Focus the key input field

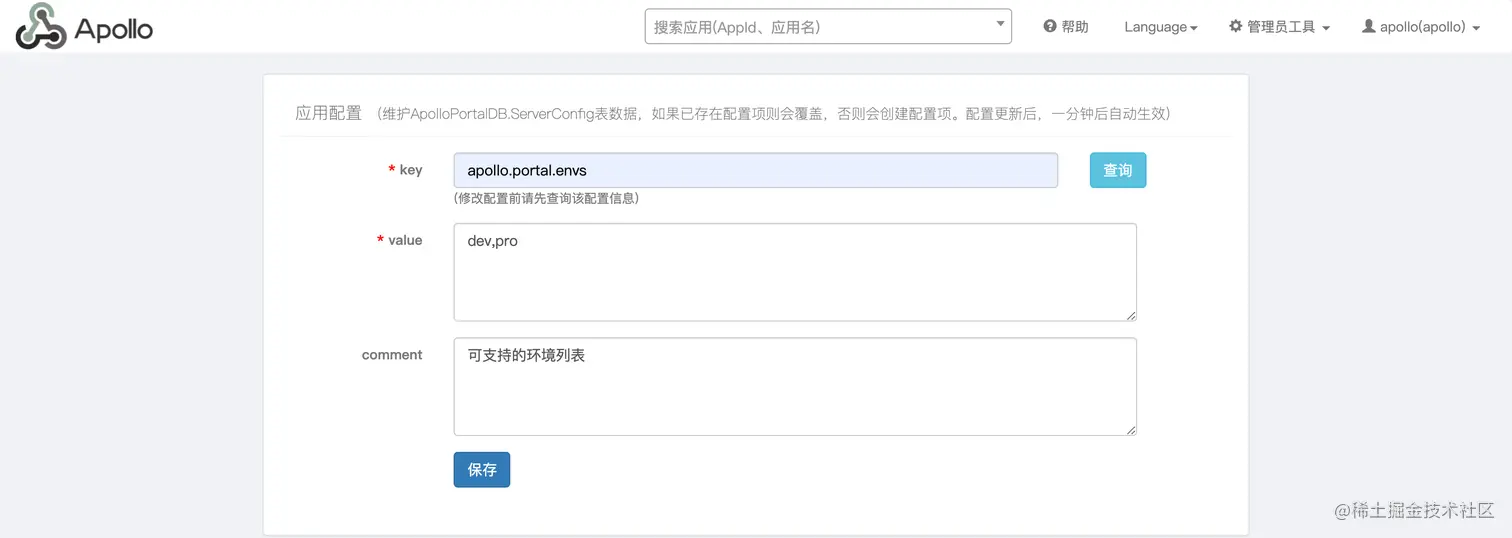tap(756, 170)
